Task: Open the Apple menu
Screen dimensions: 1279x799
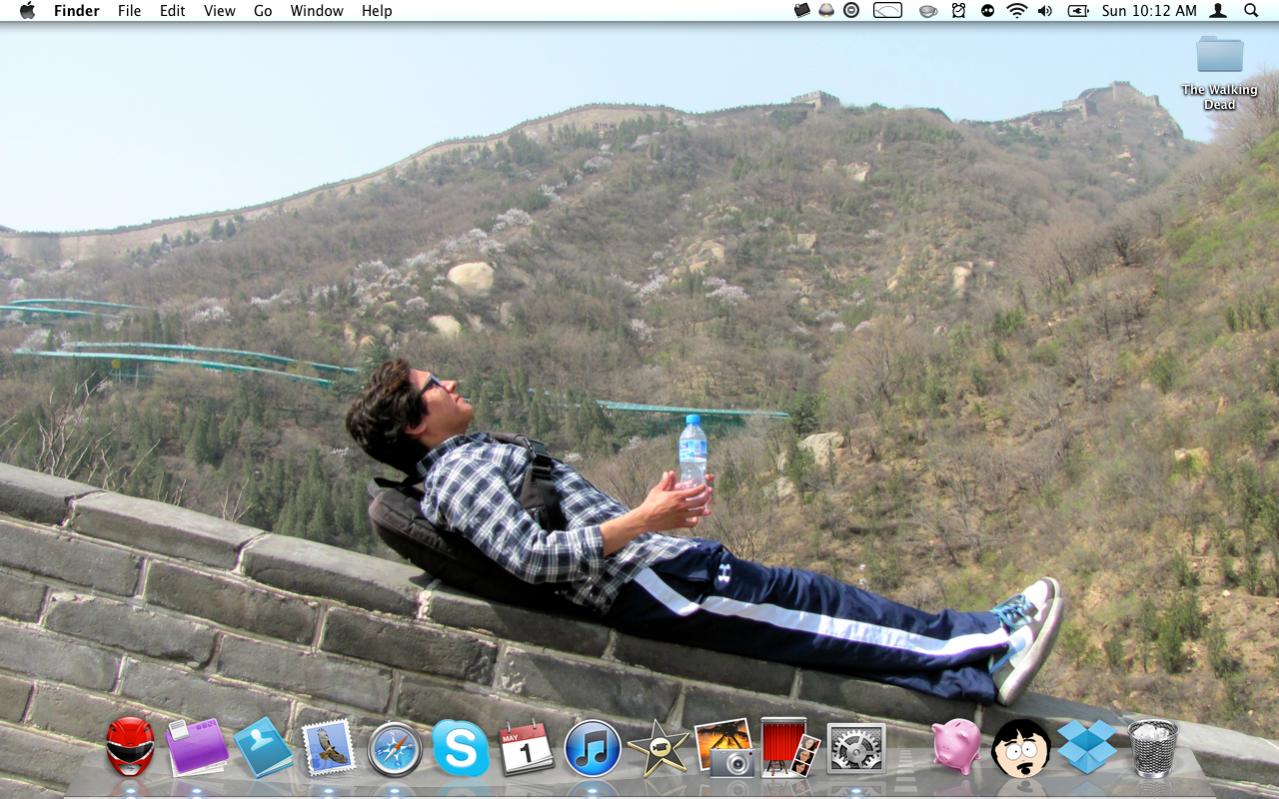Action: tap(27, 10)
